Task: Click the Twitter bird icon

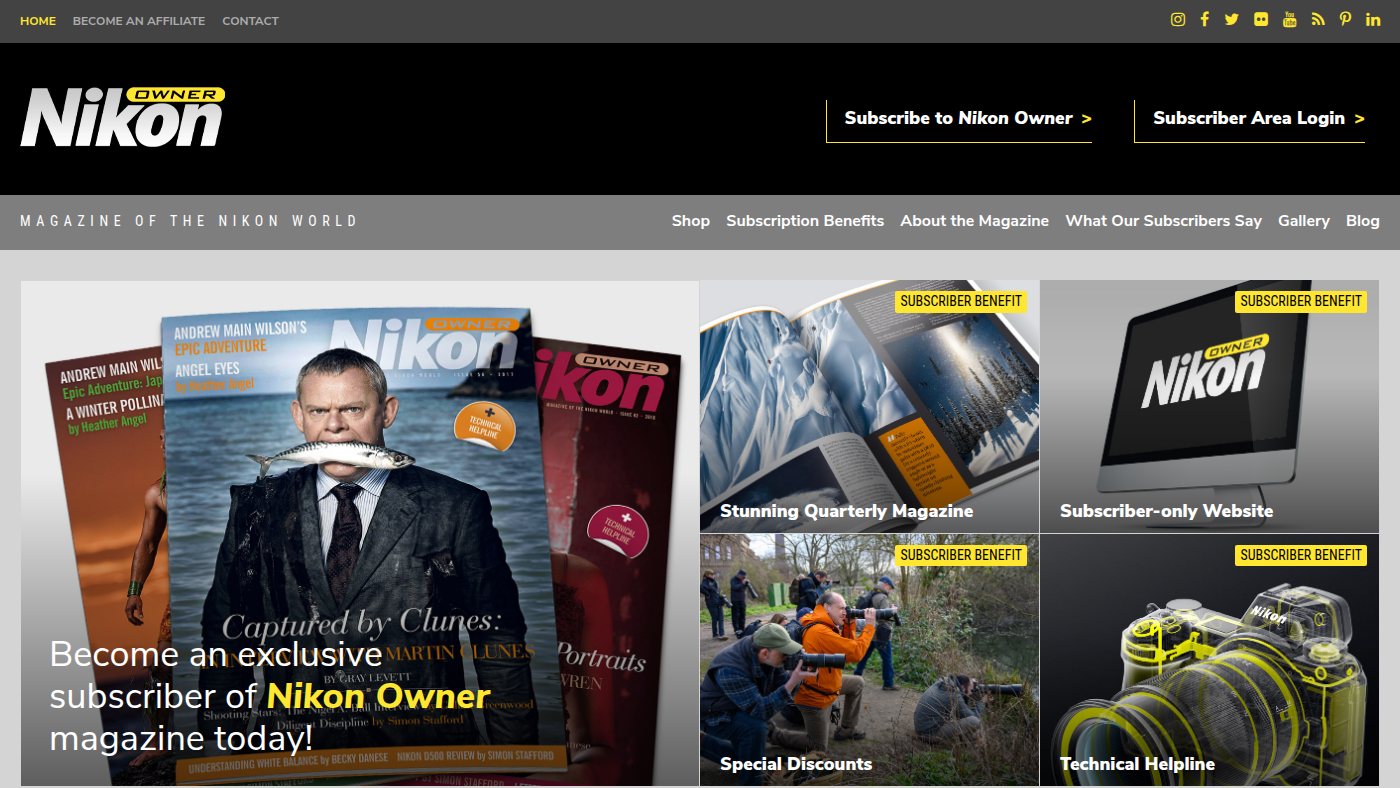Action: (1232, 19)
